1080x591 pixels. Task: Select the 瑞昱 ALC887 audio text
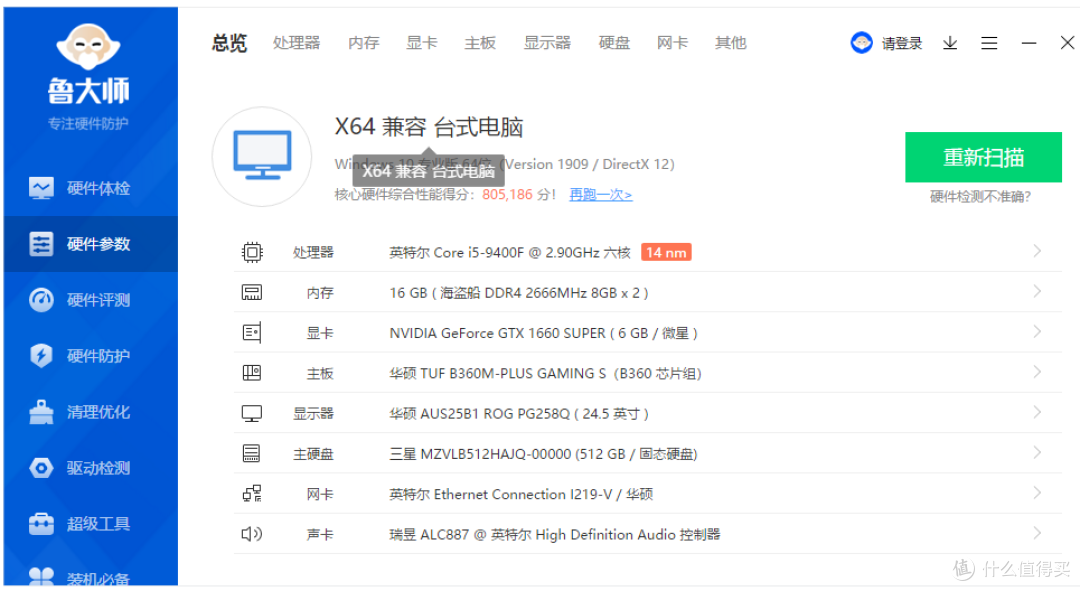pyautogui.click(x=554, y=535)
